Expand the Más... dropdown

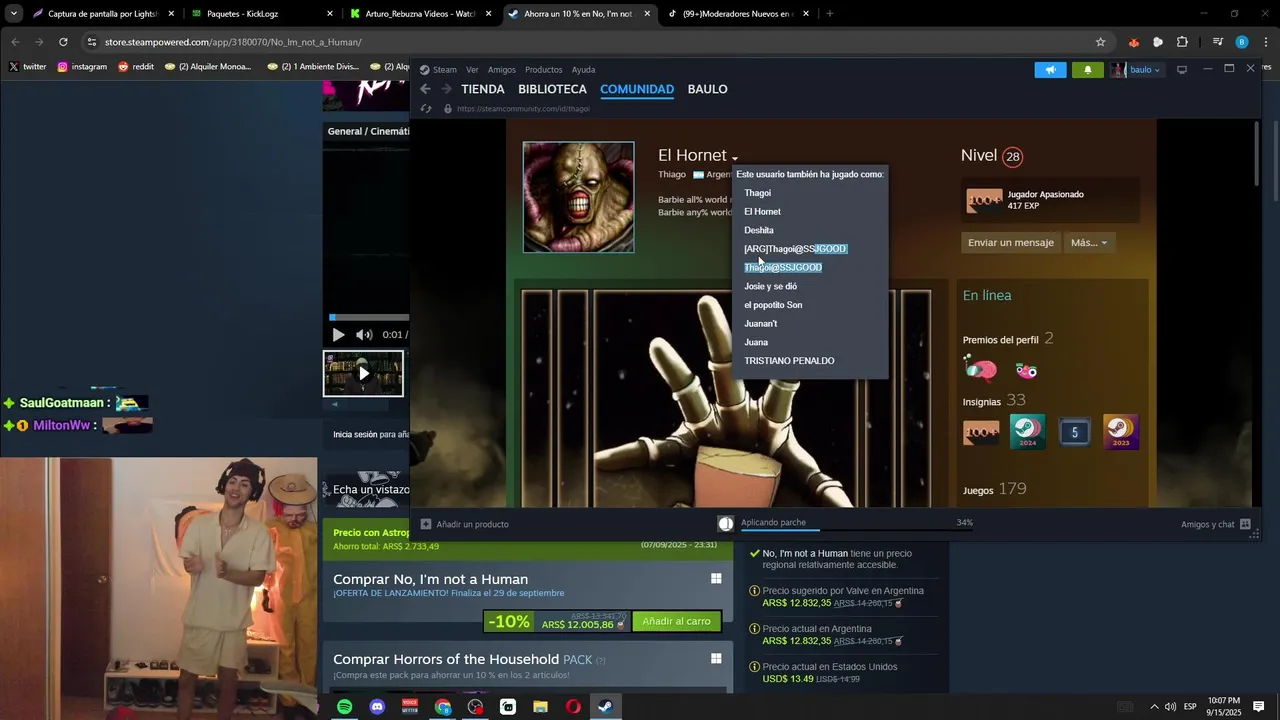pyautogui.click(x=1089, y=242)
